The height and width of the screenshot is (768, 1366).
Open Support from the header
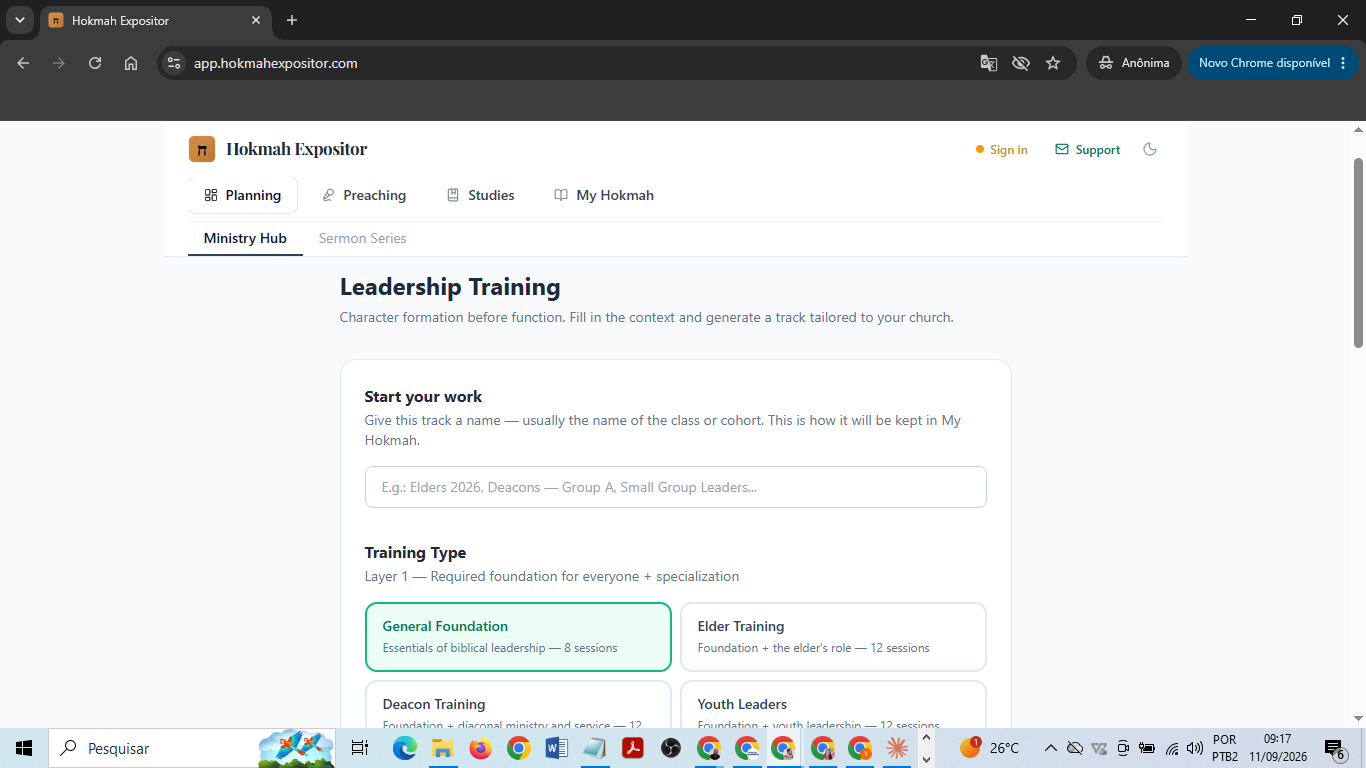[x=1087, y=150]
